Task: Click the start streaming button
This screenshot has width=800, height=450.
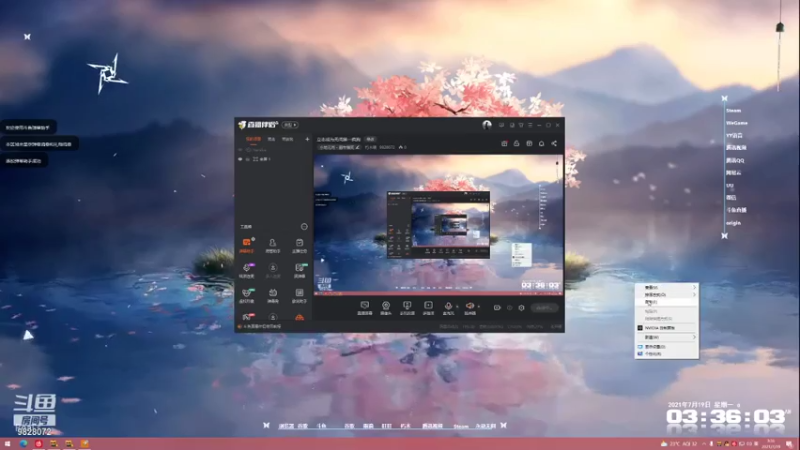Action: (544, 308)
